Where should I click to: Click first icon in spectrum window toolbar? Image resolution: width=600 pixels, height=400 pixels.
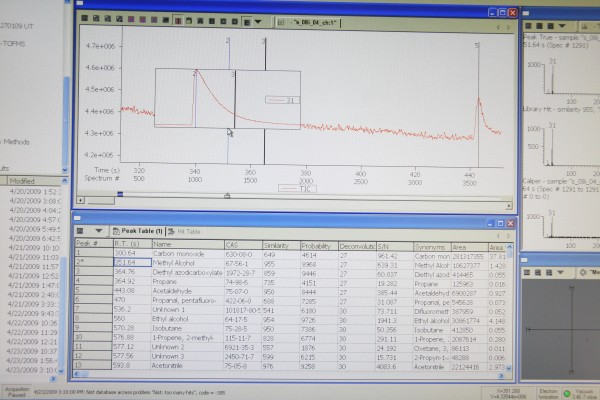pyautogui.click(x=528, y=26)
